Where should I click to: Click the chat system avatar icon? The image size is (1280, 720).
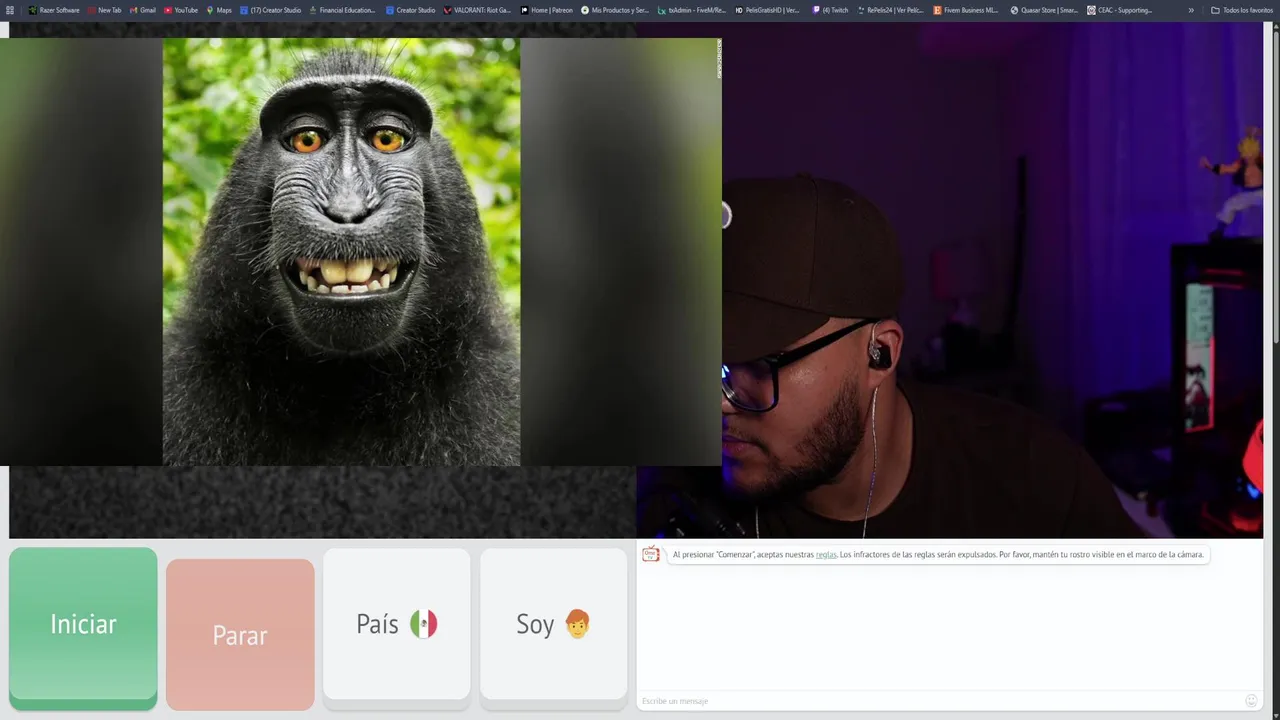(x=651, y=554)
